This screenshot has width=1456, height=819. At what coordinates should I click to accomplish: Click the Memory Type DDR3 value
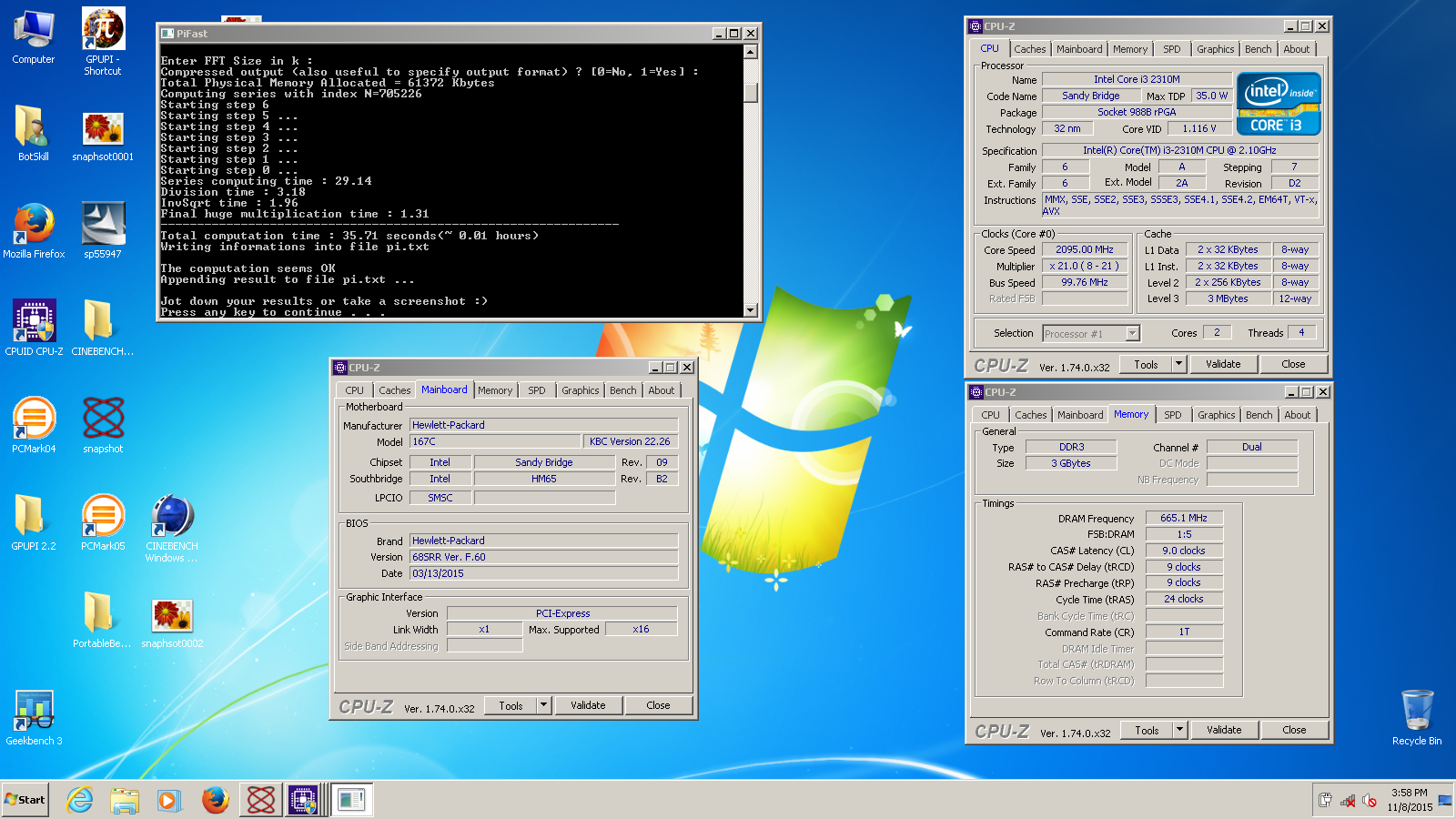pos(1071,447)
